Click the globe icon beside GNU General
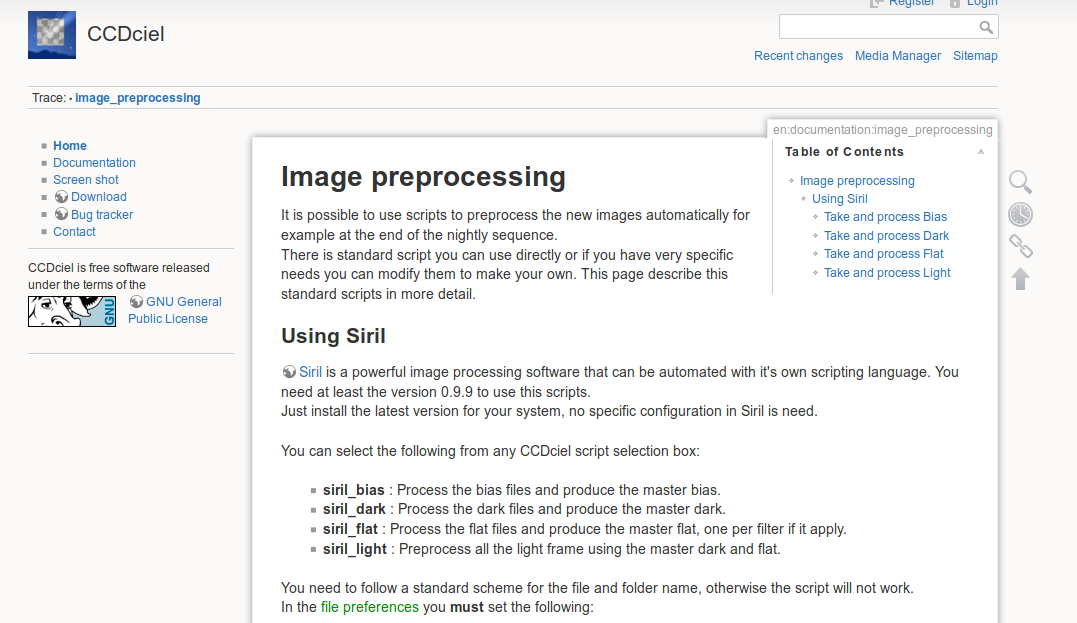Screen dimensions: 1077x623 [136, 302]
